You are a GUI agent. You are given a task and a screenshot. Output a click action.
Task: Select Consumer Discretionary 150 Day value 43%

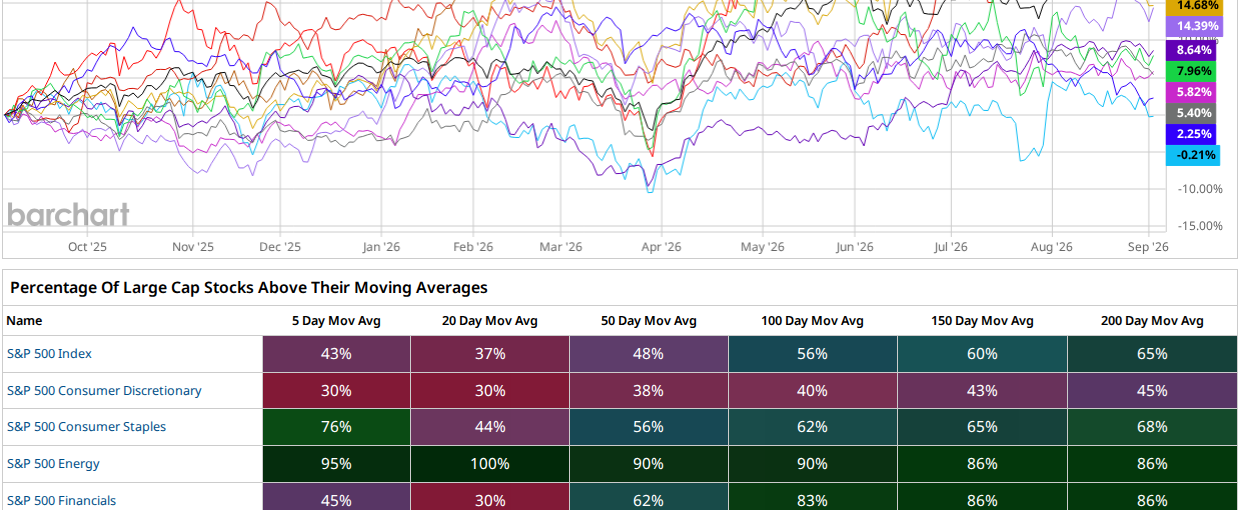(982, 391)
